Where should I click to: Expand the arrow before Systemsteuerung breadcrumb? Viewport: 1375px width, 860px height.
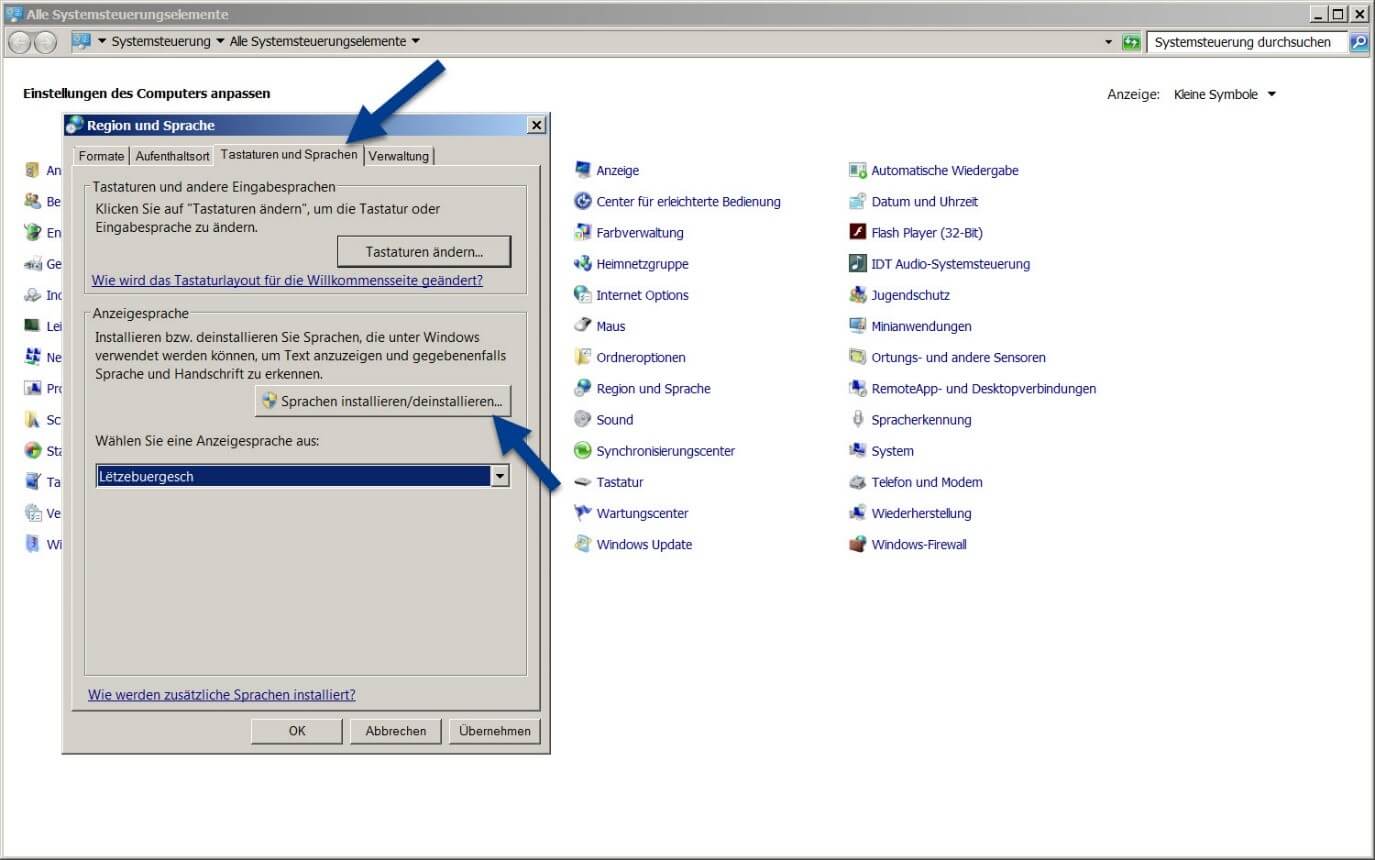tap(102, 42)
